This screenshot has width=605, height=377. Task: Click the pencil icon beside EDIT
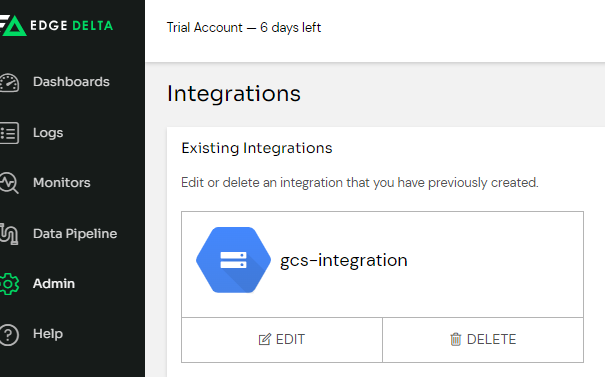point(265,339)
